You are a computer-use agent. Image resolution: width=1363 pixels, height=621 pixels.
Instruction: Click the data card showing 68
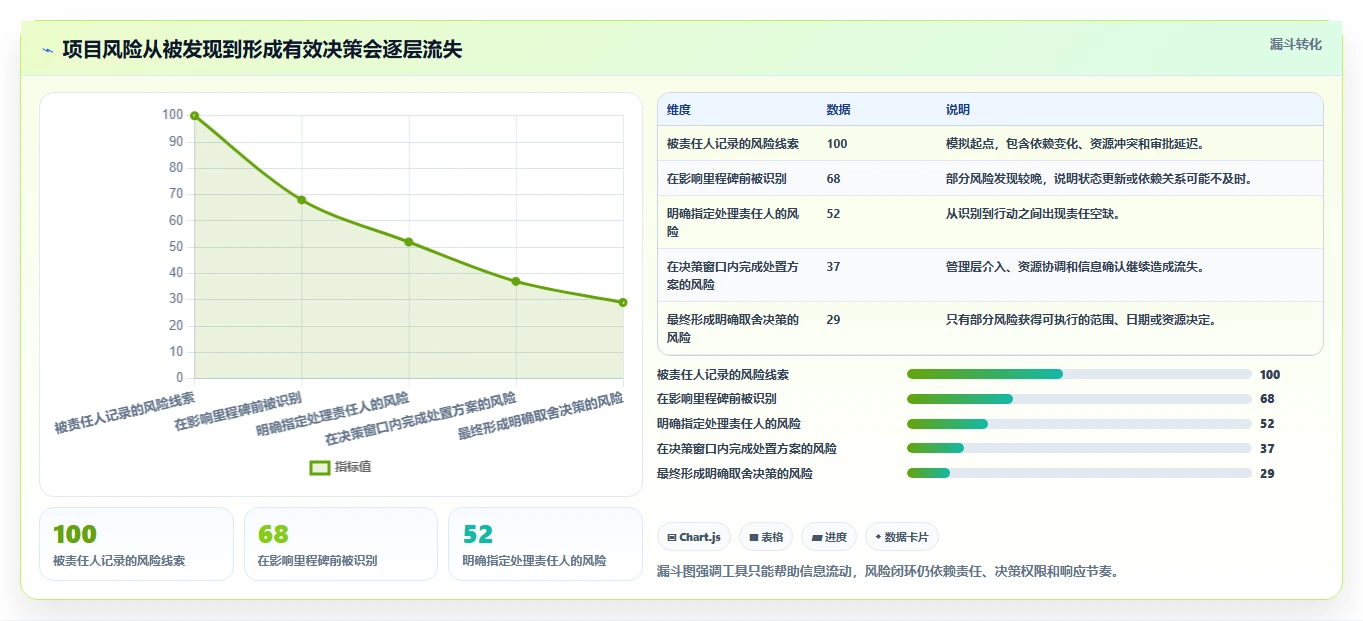point(341,544)
